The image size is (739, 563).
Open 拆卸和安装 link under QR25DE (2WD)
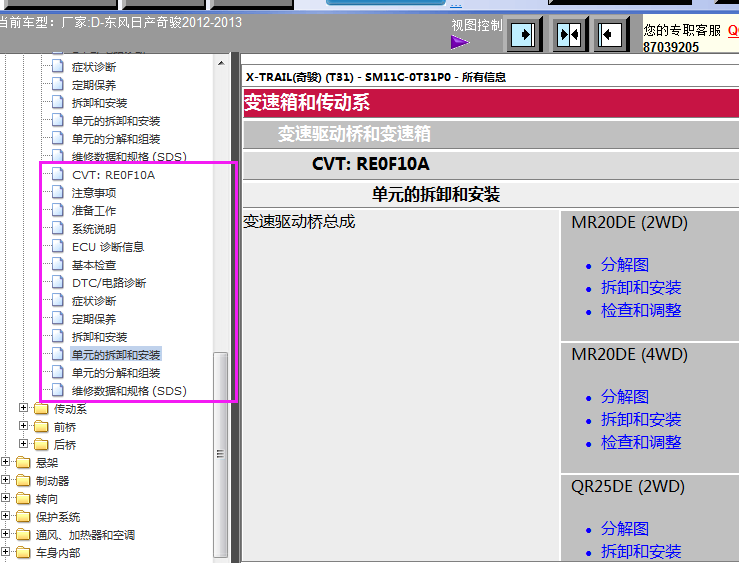pyautogui.click(x=641, y=551)
